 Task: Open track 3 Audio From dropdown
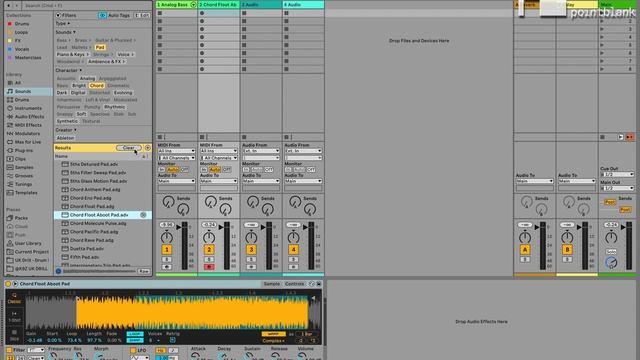(261, 151)
